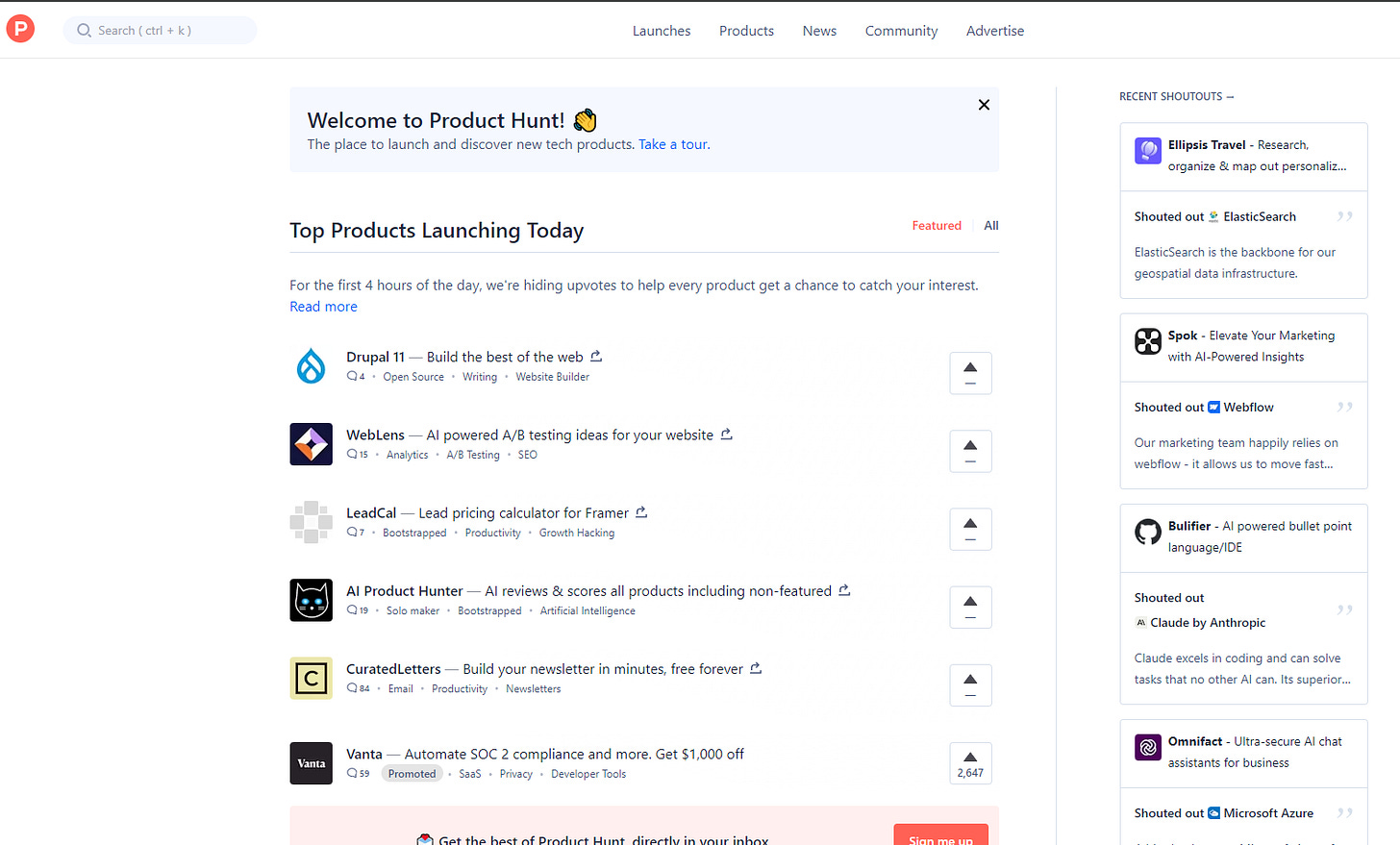
Task: Expand the Recent Shoutouts header
Action: [1176, 96]
